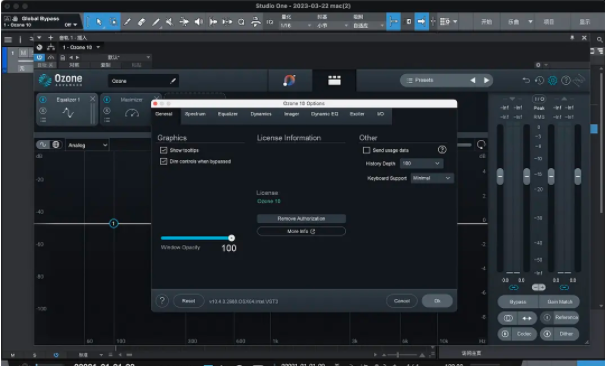This screenshot has width=605, height=366.
Task: Switch to the General options tab
Action: point(164,114)
